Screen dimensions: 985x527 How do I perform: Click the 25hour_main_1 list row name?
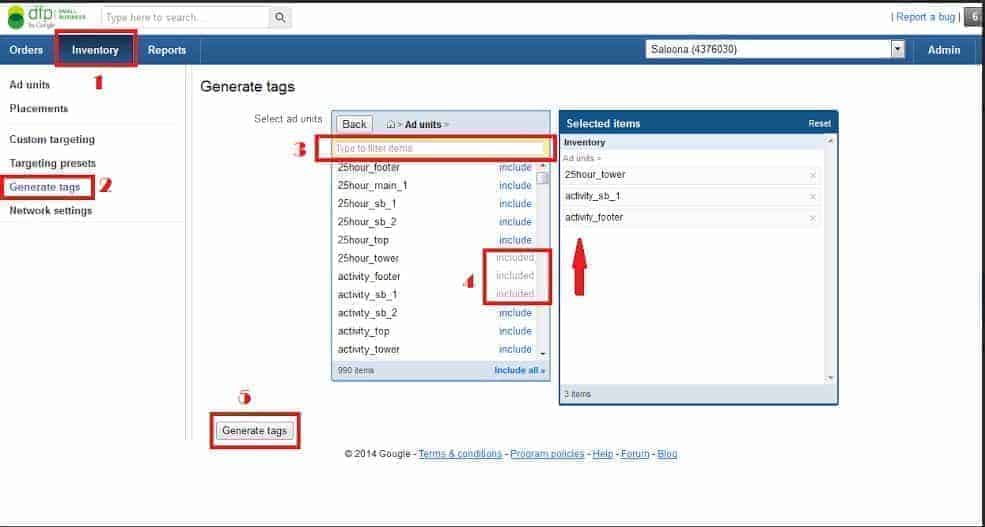coord(373,186)
